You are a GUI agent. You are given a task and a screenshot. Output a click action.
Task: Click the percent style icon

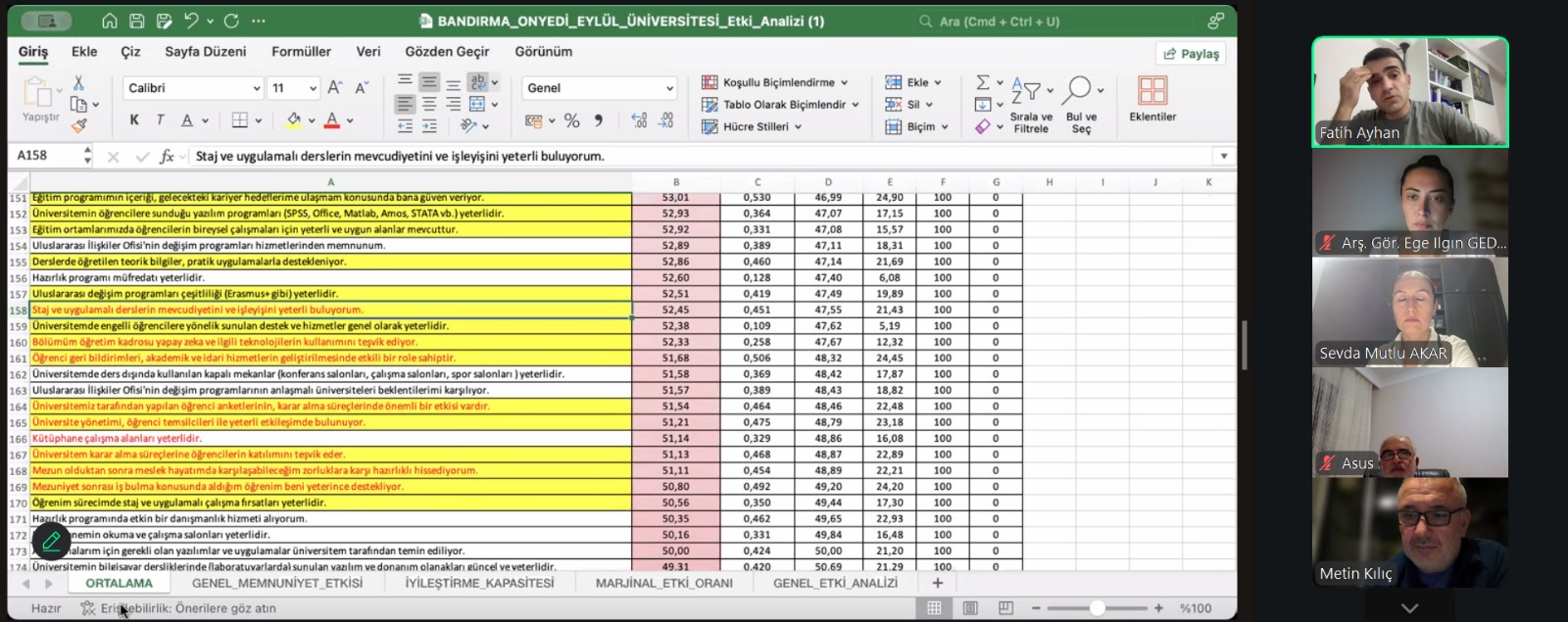[572, 120]
